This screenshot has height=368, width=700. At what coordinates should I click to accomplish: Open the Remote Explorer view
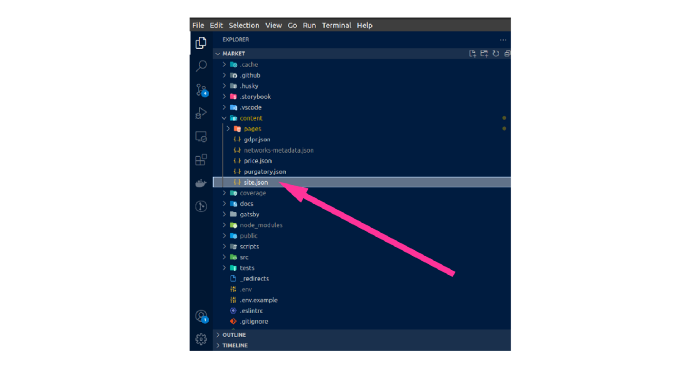[201, 136]
